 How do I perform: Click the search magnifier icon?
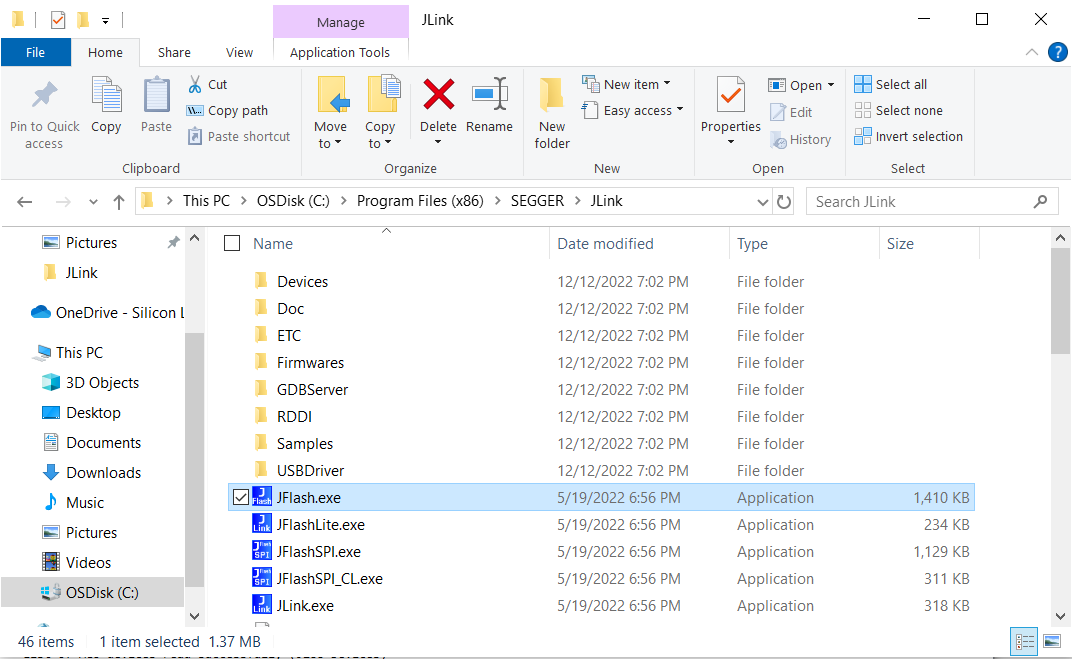[1040, 202]
